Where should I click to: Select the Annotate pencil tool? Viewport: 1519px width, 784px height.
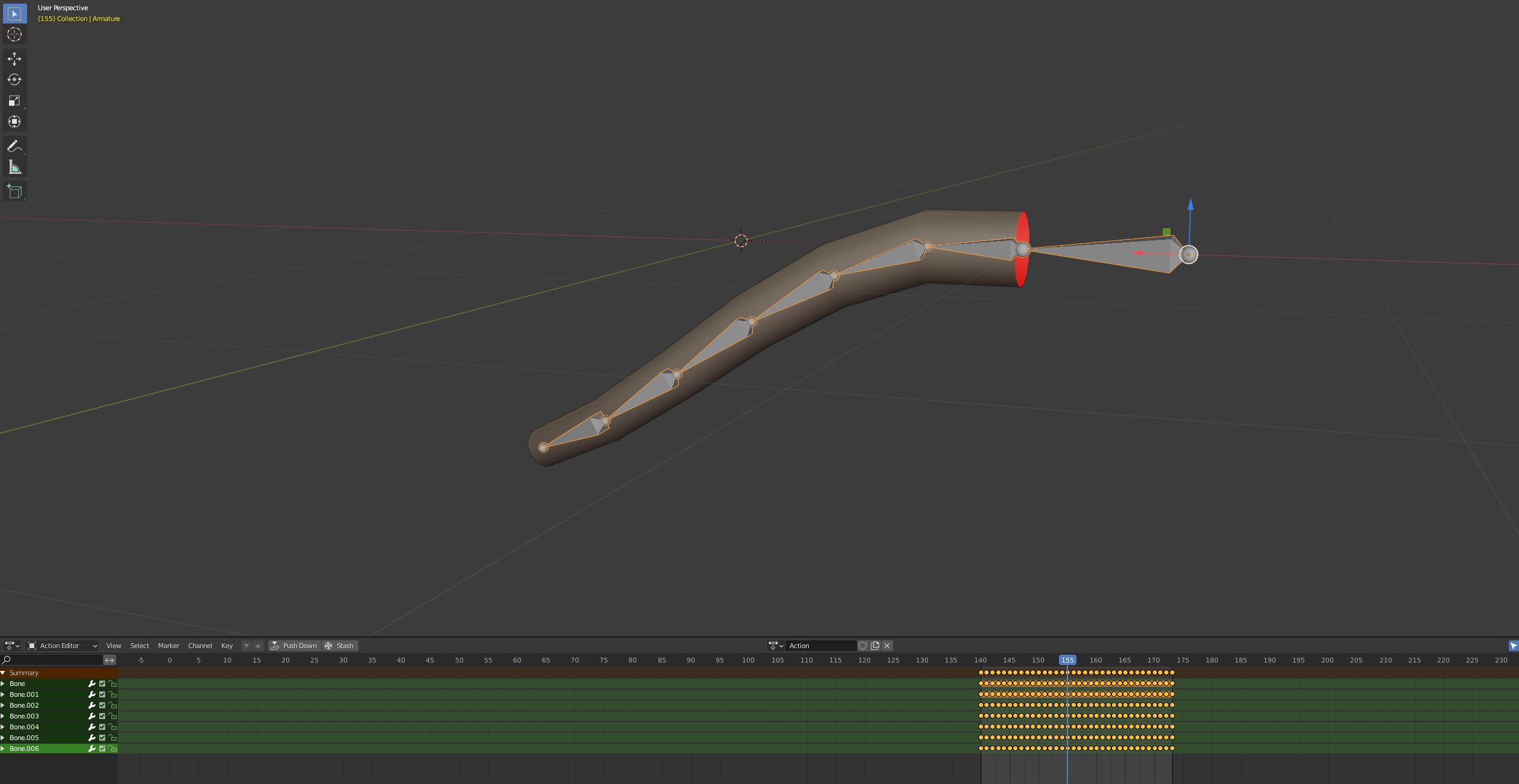pos(14,146)
